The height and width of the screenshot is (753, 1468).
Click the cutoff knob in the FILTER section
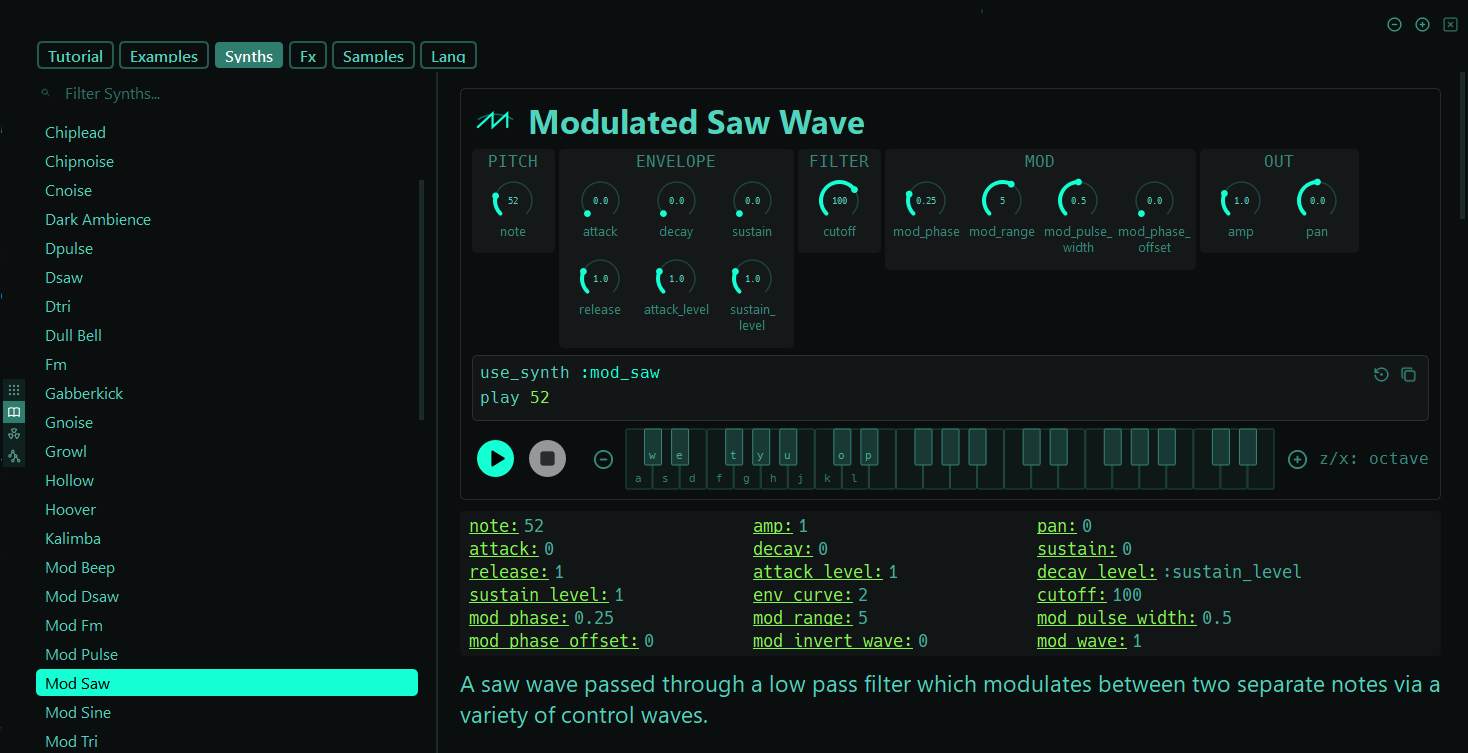[839, 200]
